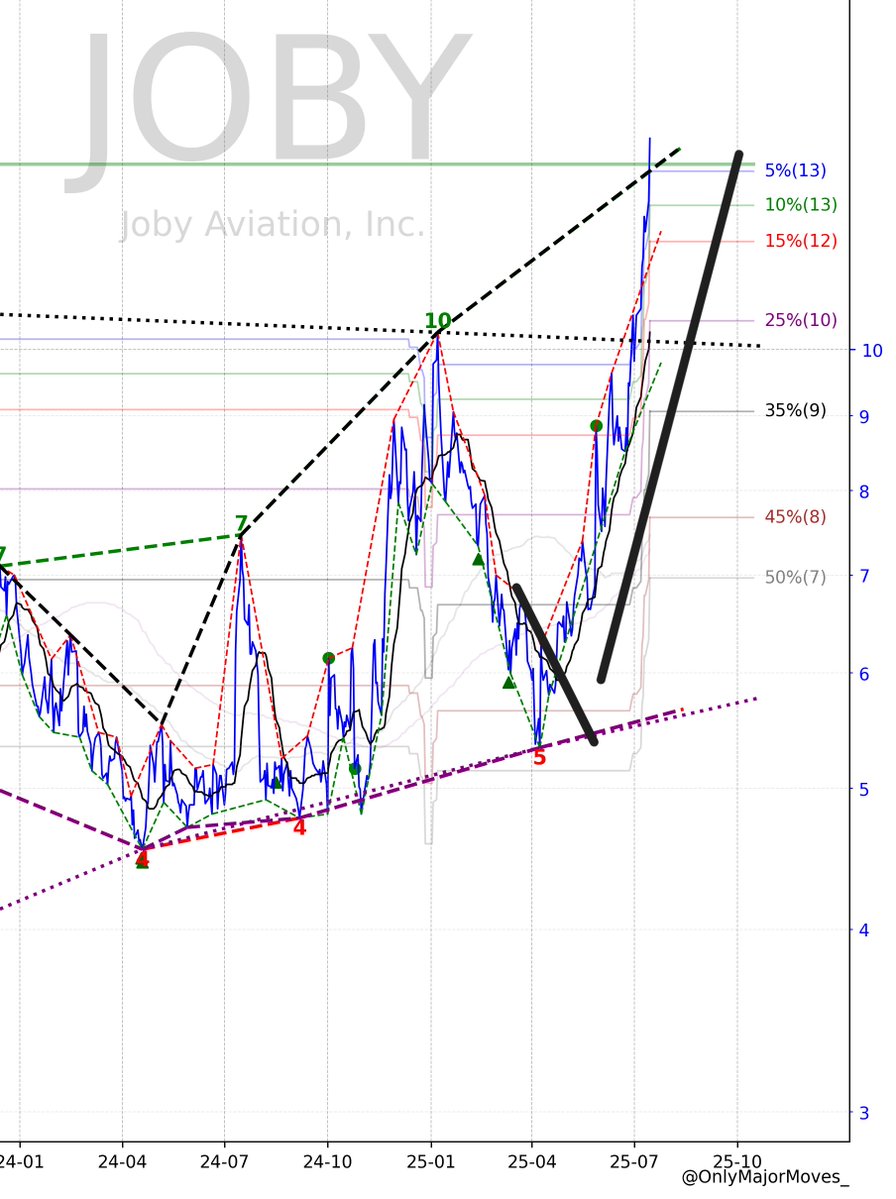896x1199 pixels.
Task: Click the 25-01 date axis label
Action: click(430, 1162)
